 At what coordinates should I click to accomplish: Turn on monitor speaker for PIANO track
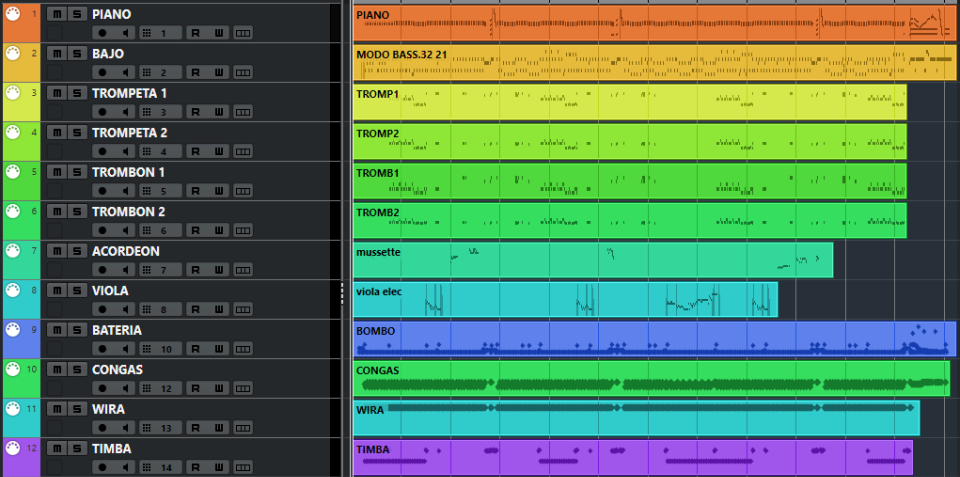pyautogui.click(x=126, y=33)
